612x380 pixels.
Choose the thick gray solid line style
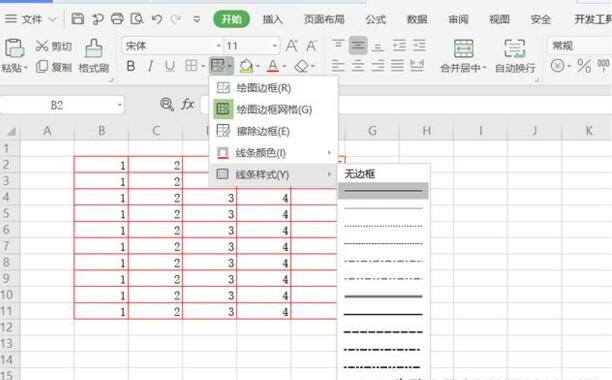point(383,297)
